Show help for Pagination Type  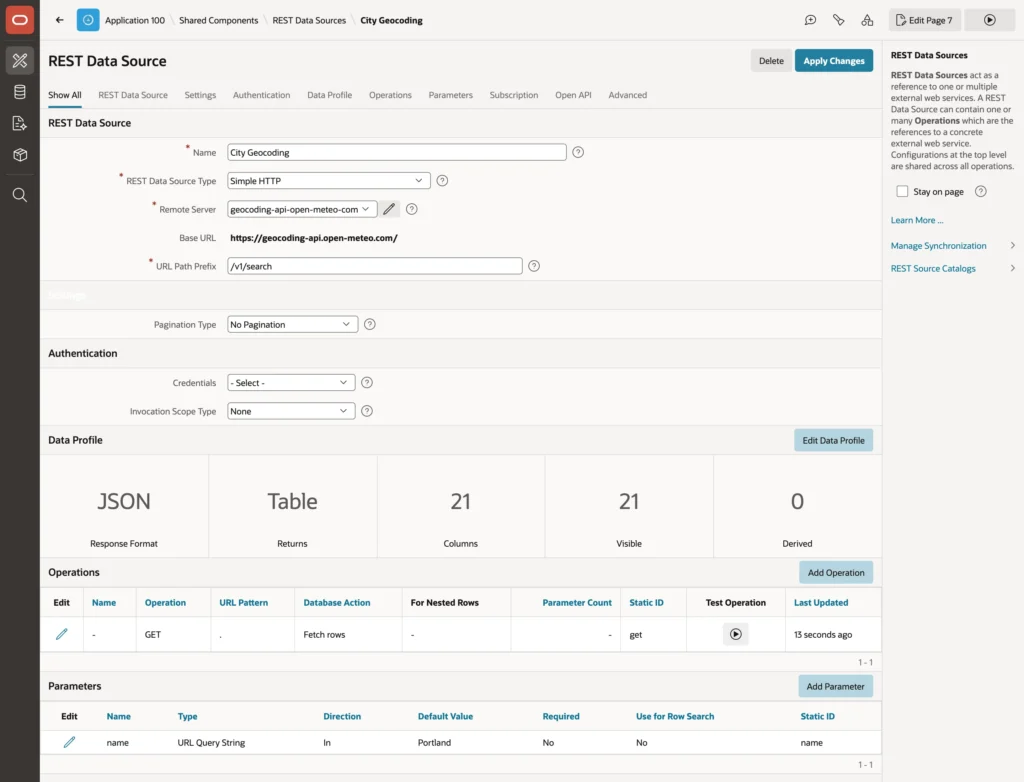(370, 324)
